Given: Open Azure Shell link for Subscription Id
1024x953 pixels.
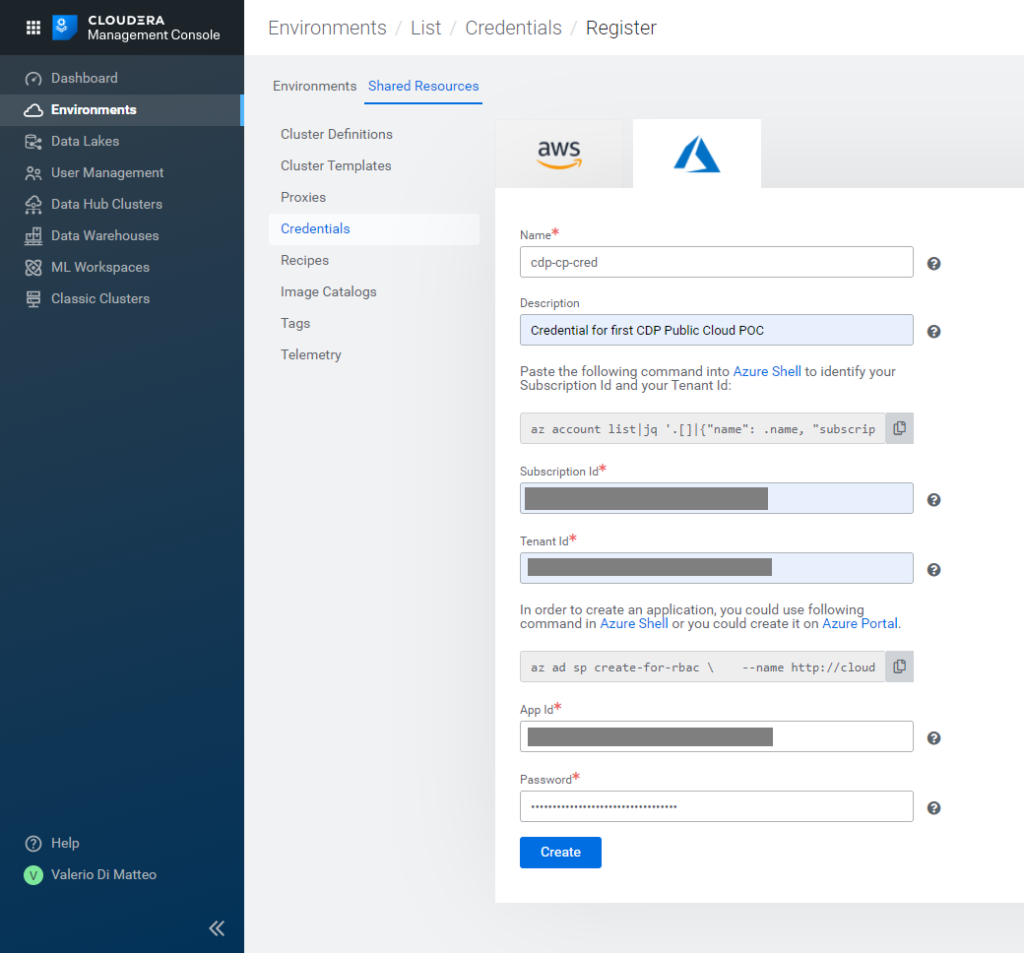Looking at the screenshot, I should (x=767, y=371).
